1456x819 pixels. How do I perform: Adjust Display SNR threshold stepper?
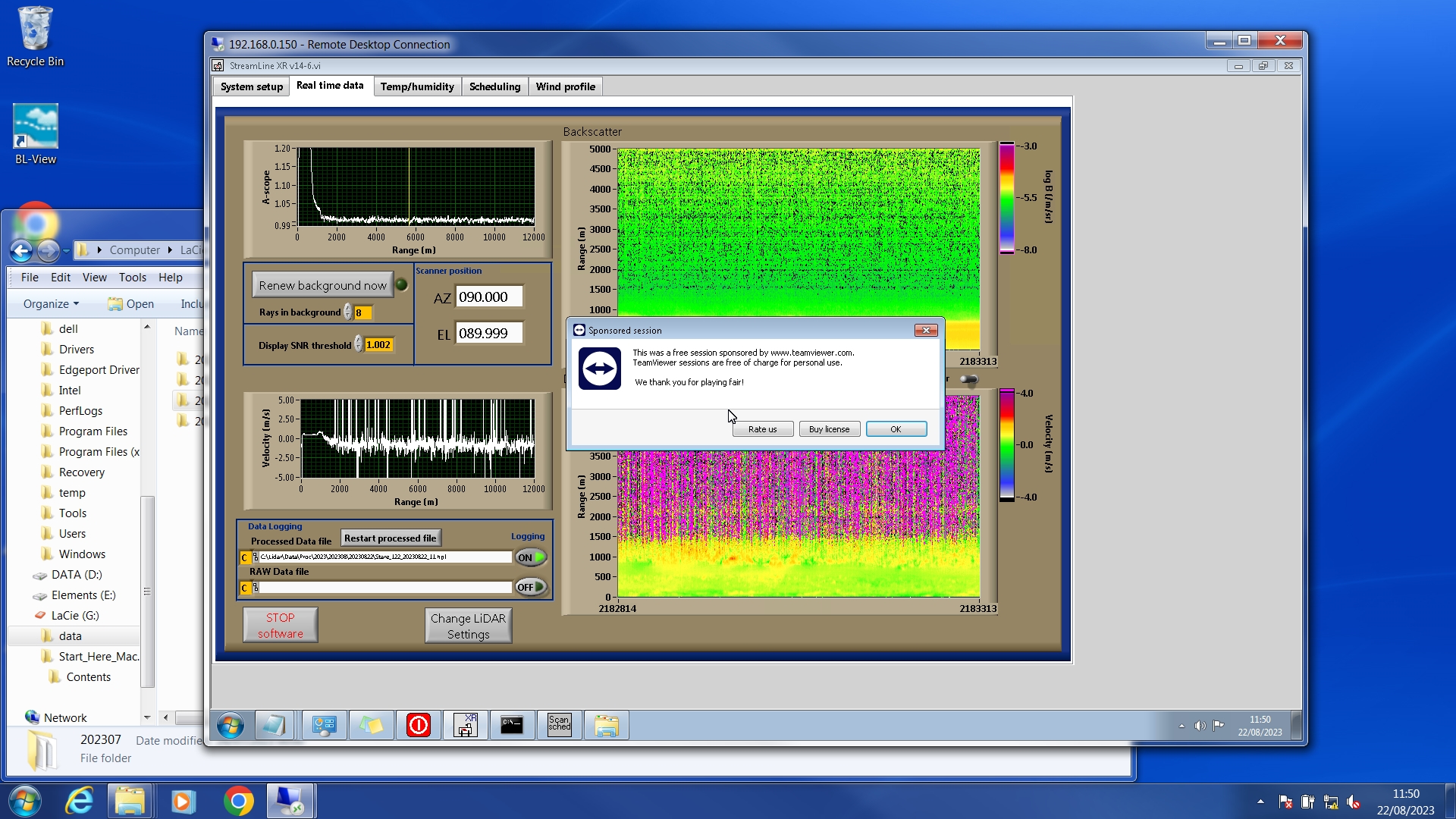pos(358,344)
